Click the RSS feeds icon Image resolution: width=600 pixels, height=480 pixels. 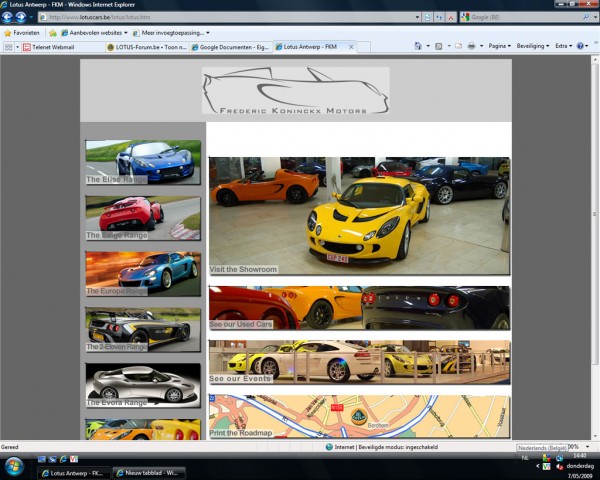click(x=439, y=46)
